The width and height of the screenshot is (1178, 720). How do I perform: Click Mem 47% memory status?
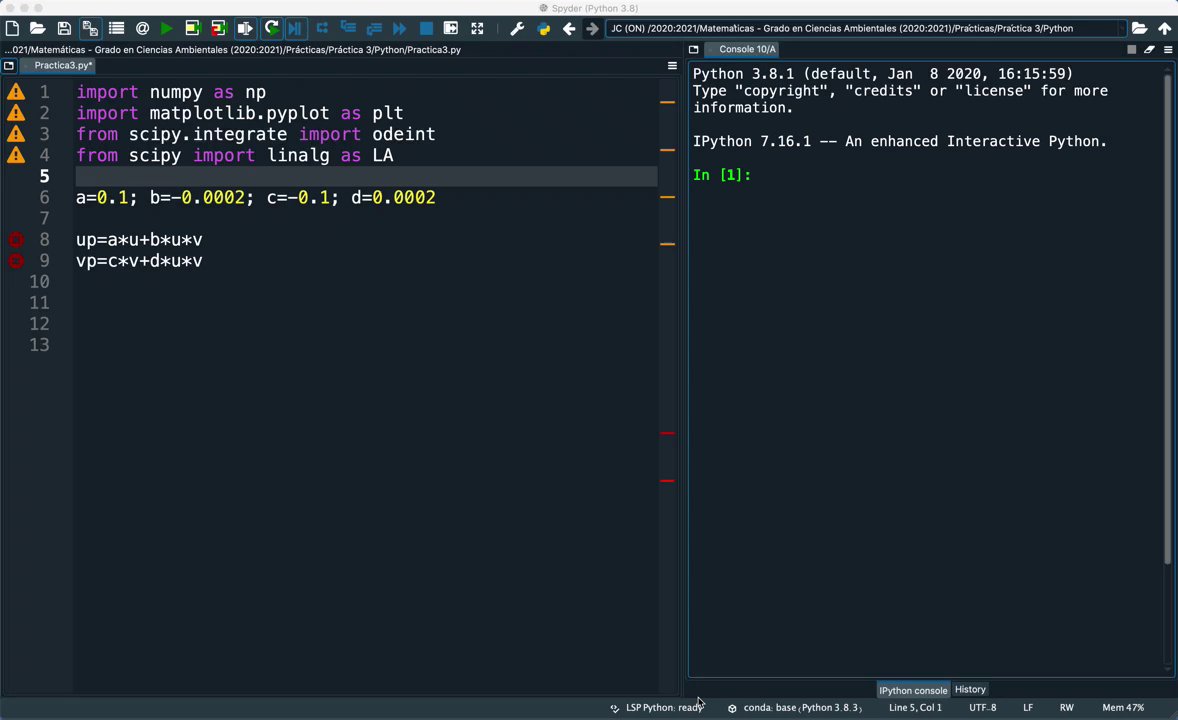(x=1122, y=707)
